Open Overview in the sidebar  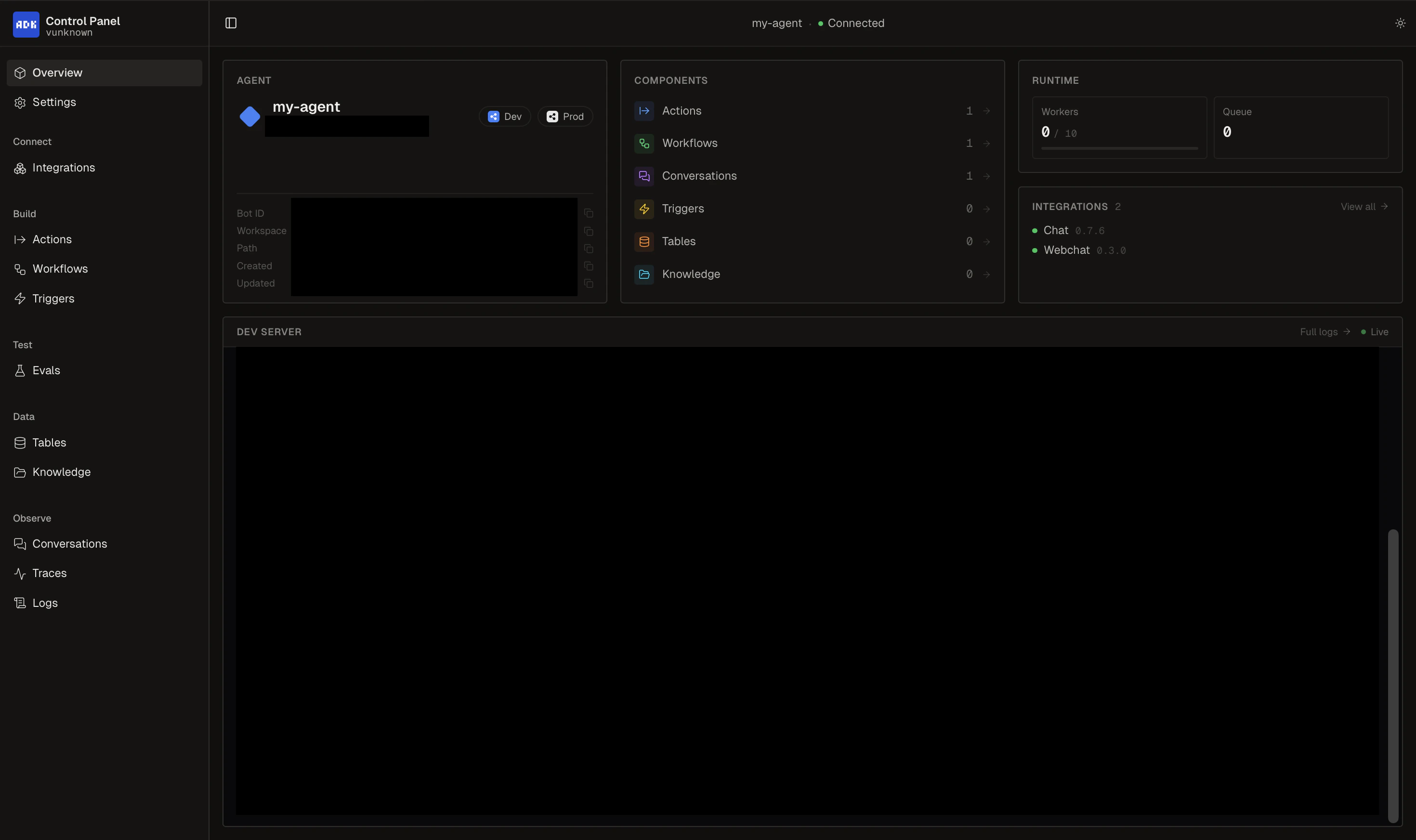(57, 72)
